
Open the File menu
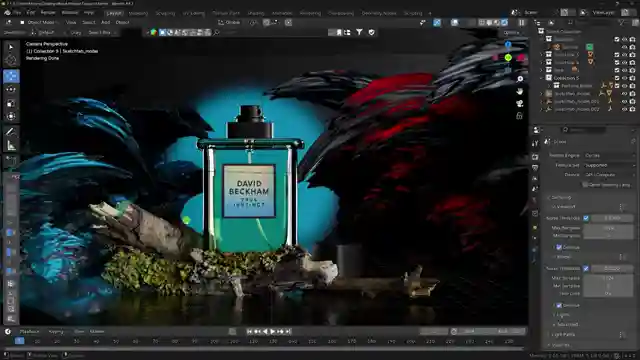coord(17,13)
